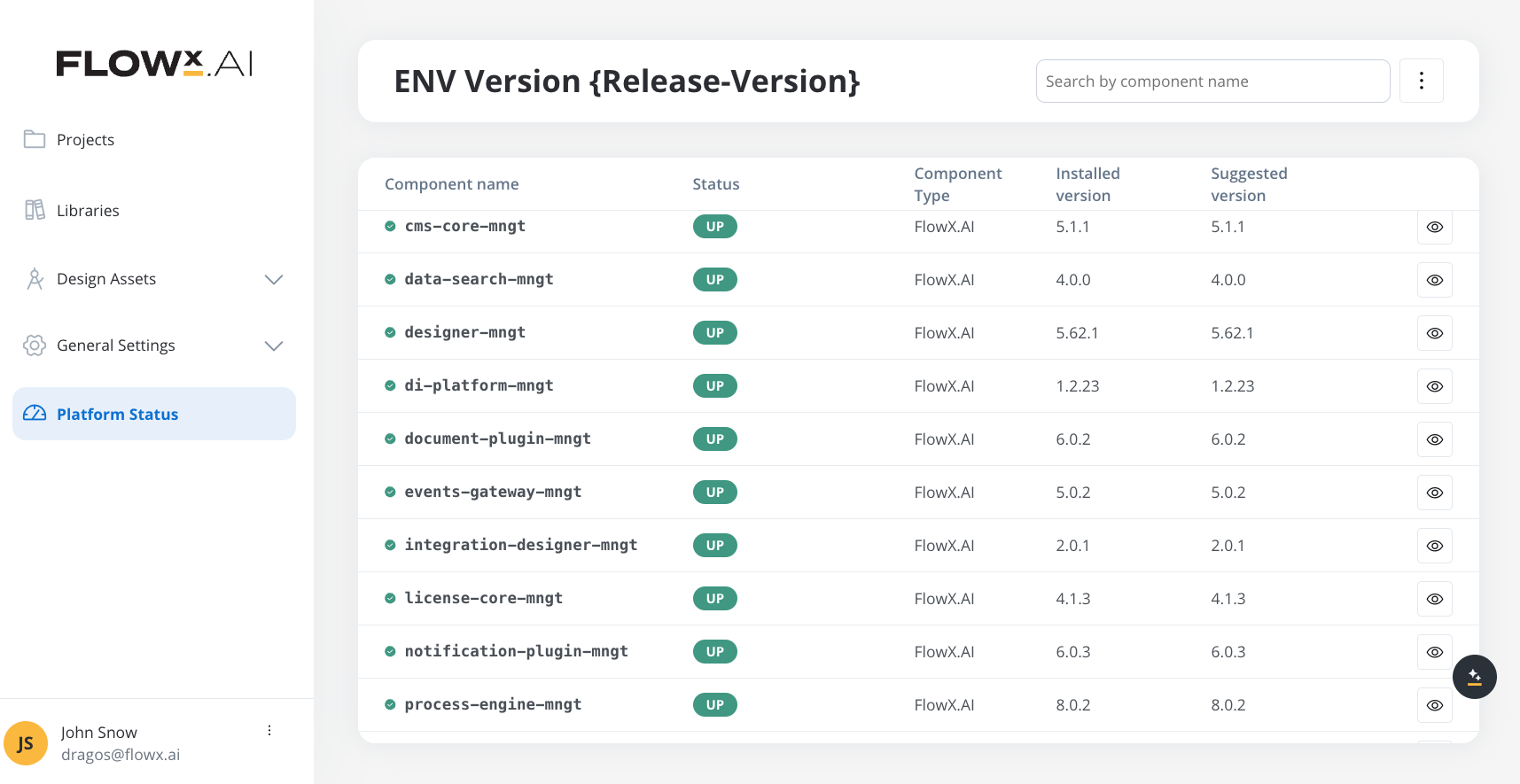
Task: View details with the eye icon for designer-mngt
Action: (x=1435, y=333)
